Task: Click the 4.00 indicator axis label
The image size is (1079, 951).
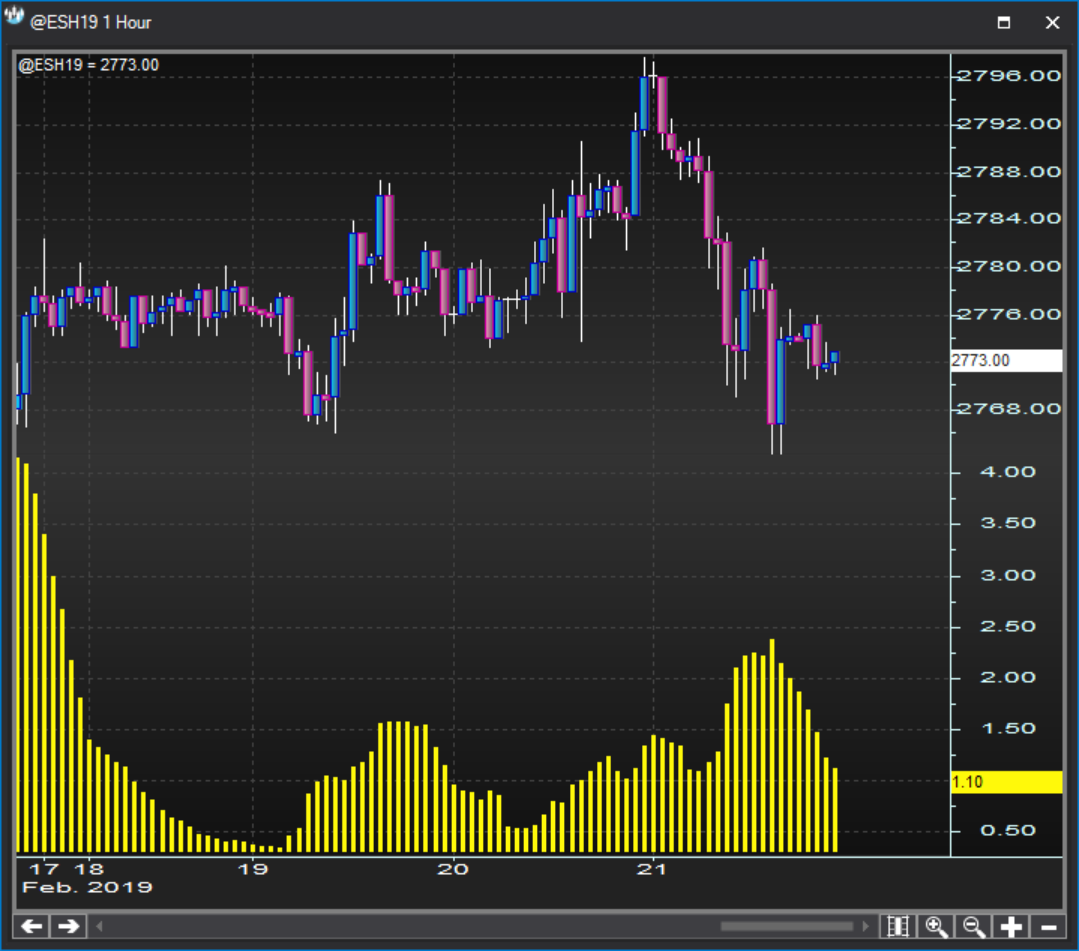Action: 1007,472
